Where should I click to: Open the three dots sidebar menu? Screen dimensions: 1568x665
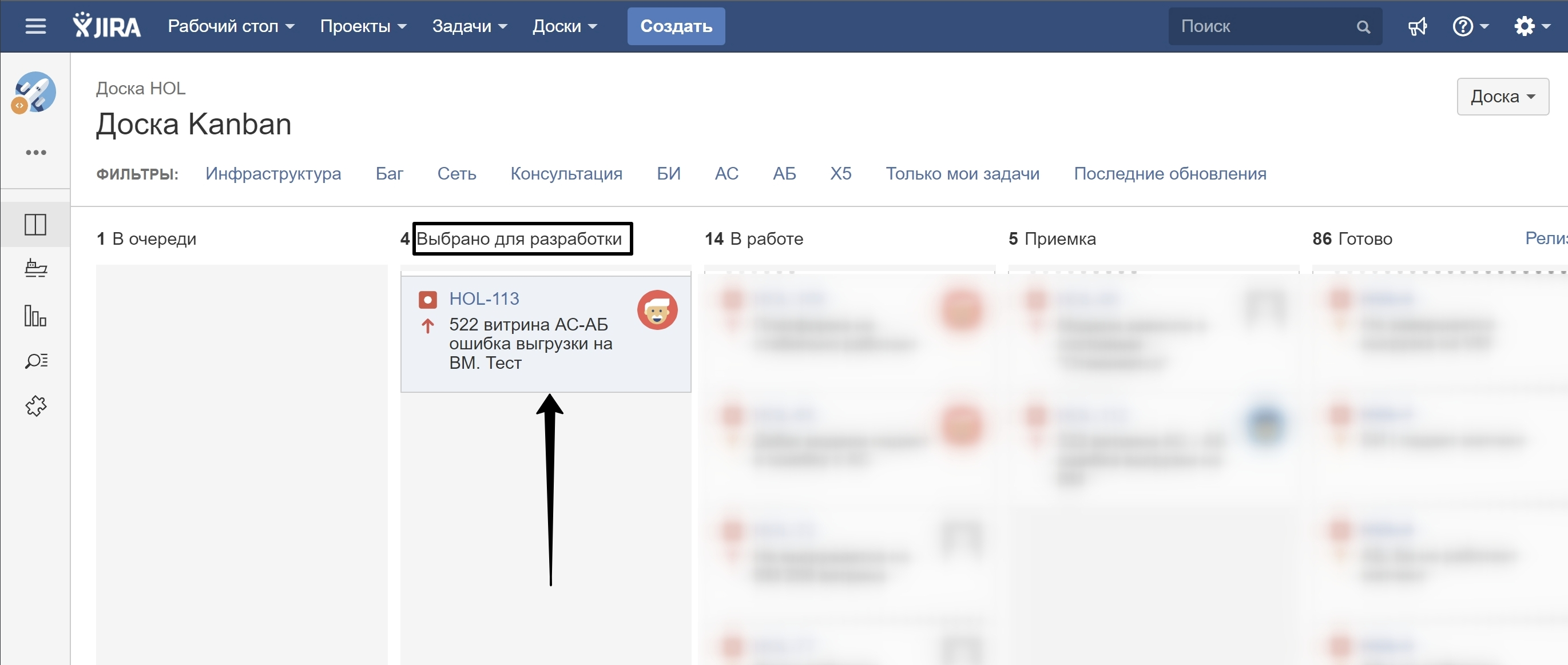coord(35,152)
